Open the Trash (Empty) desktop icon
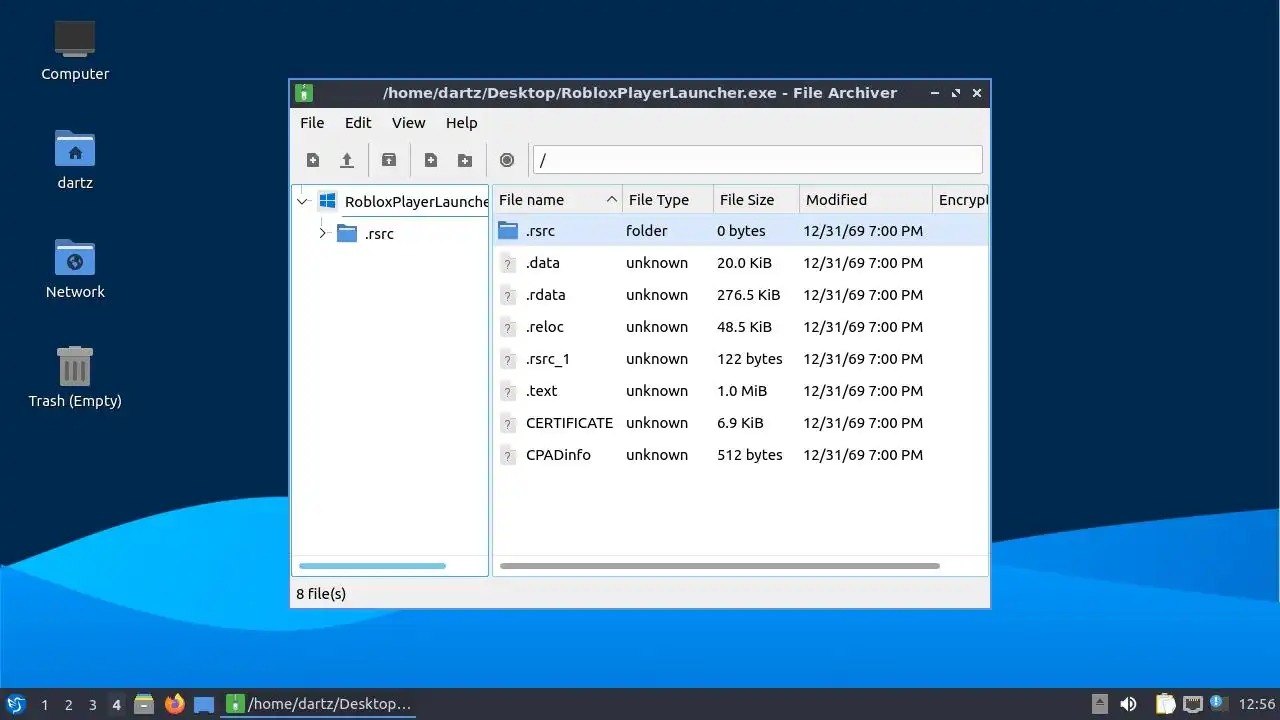 point(75,377)
